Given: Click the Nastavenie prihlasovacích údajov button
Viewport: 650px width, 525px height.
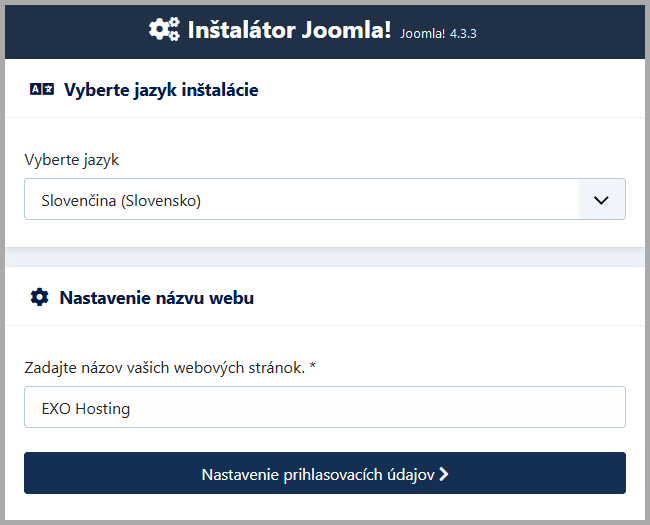Looking at the screenshot, I should point(325,473).
